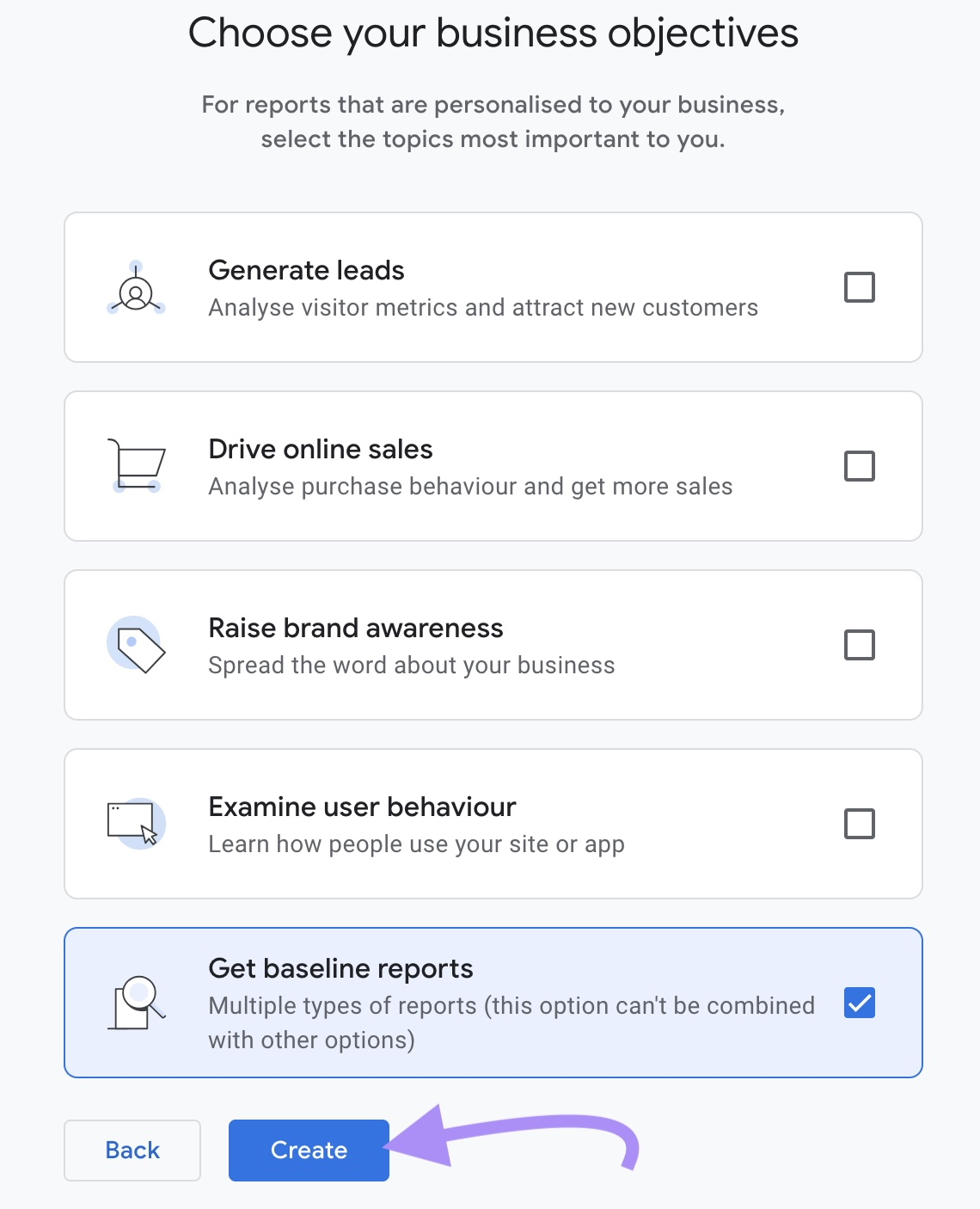The width and height of the screenshot is (980, 1209).
Task: Click the Back button
Action: pos(132,1150)
